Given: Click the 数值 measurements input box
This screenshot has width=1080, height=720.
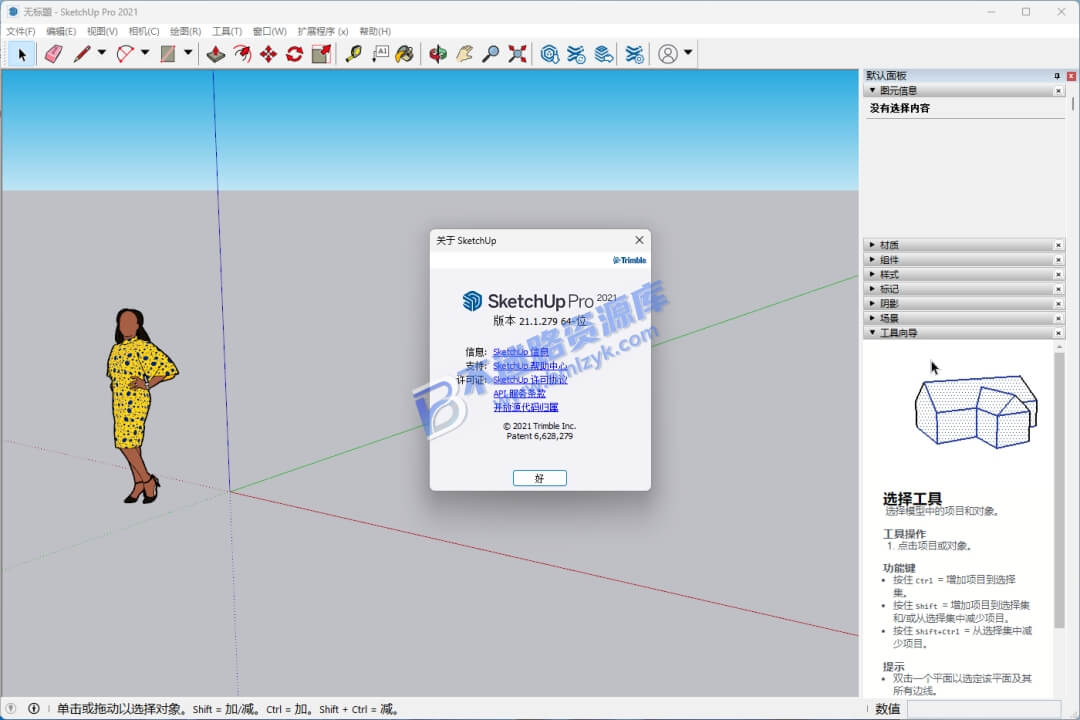Looking at the screenshot, I should [x=984, y=708].
